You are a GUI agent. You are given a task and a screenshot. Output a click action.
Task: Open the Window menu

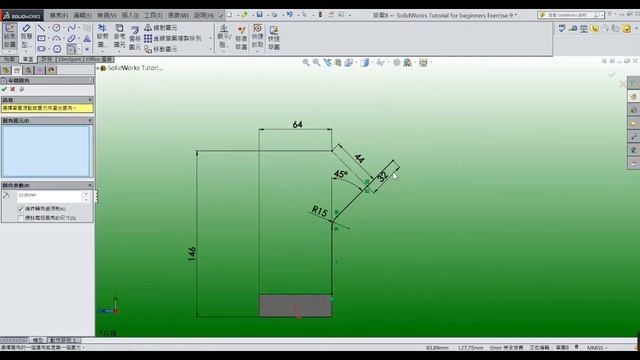pos(178,16)
